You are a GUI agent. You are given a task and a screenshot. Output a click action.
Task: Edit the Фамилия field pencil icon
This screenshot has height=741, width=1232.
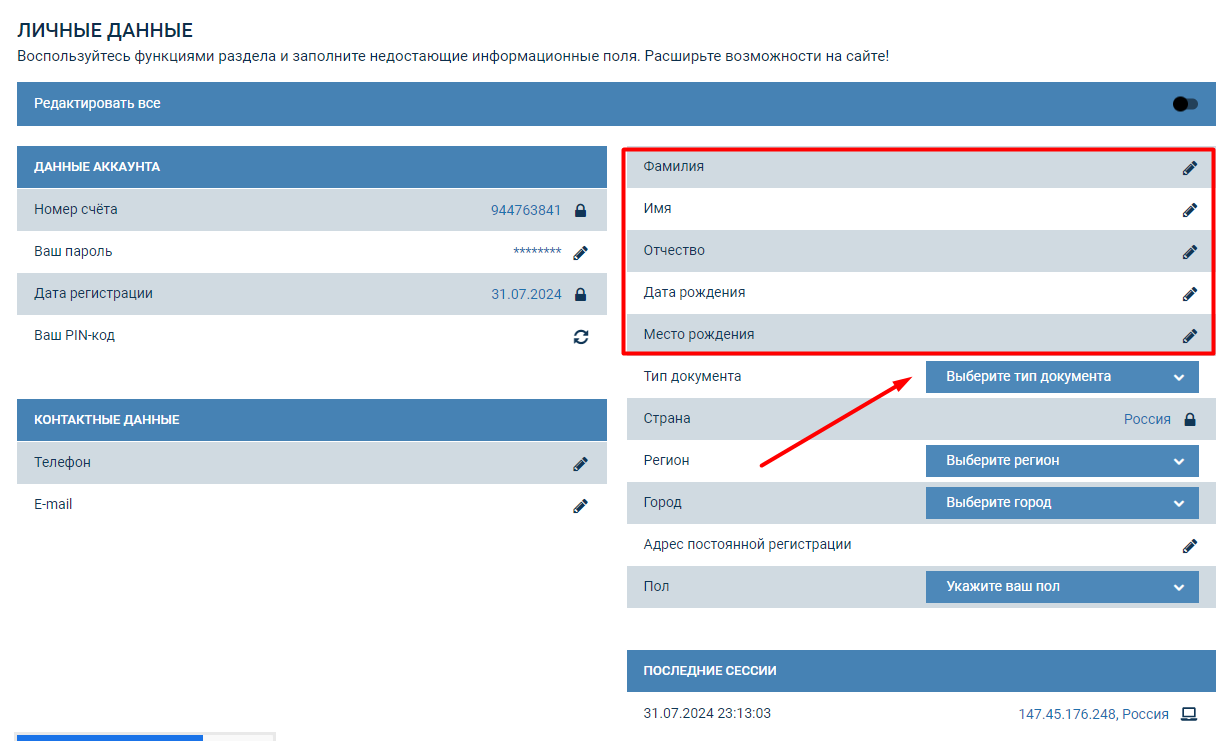point(1189,168)
